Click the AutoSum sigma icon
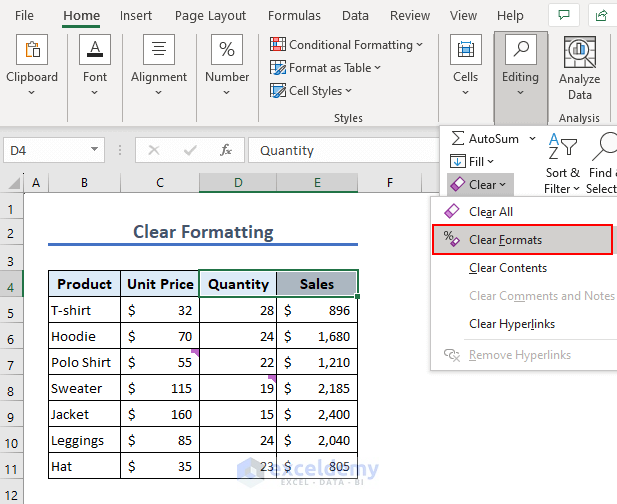Image resolution: width=617 pixels, height=504 pixels. pyautogui.click(x=458, y=138)
